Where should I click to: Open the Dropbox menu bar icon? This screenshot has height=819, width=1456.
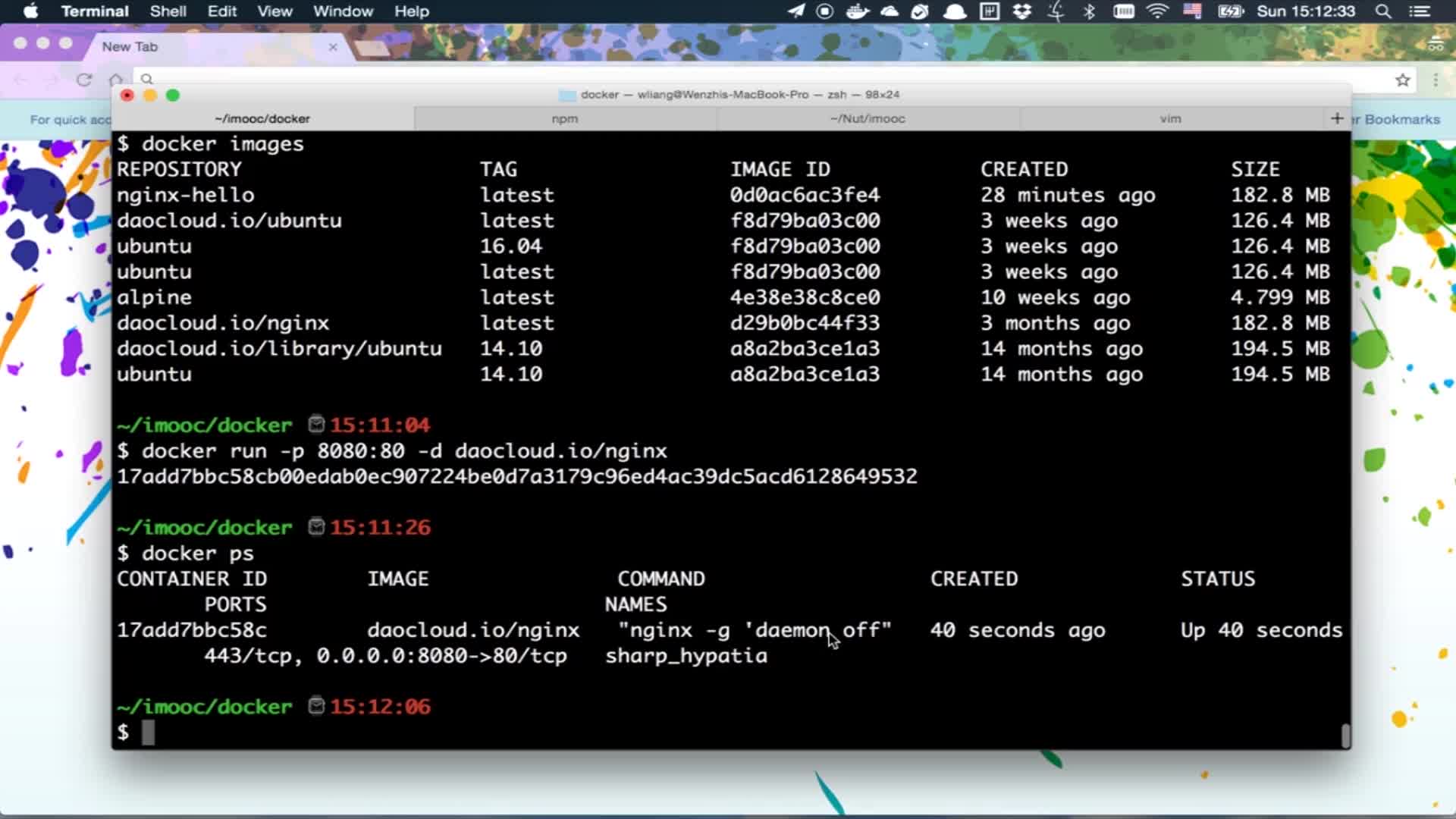click(x=1022, y=11)
